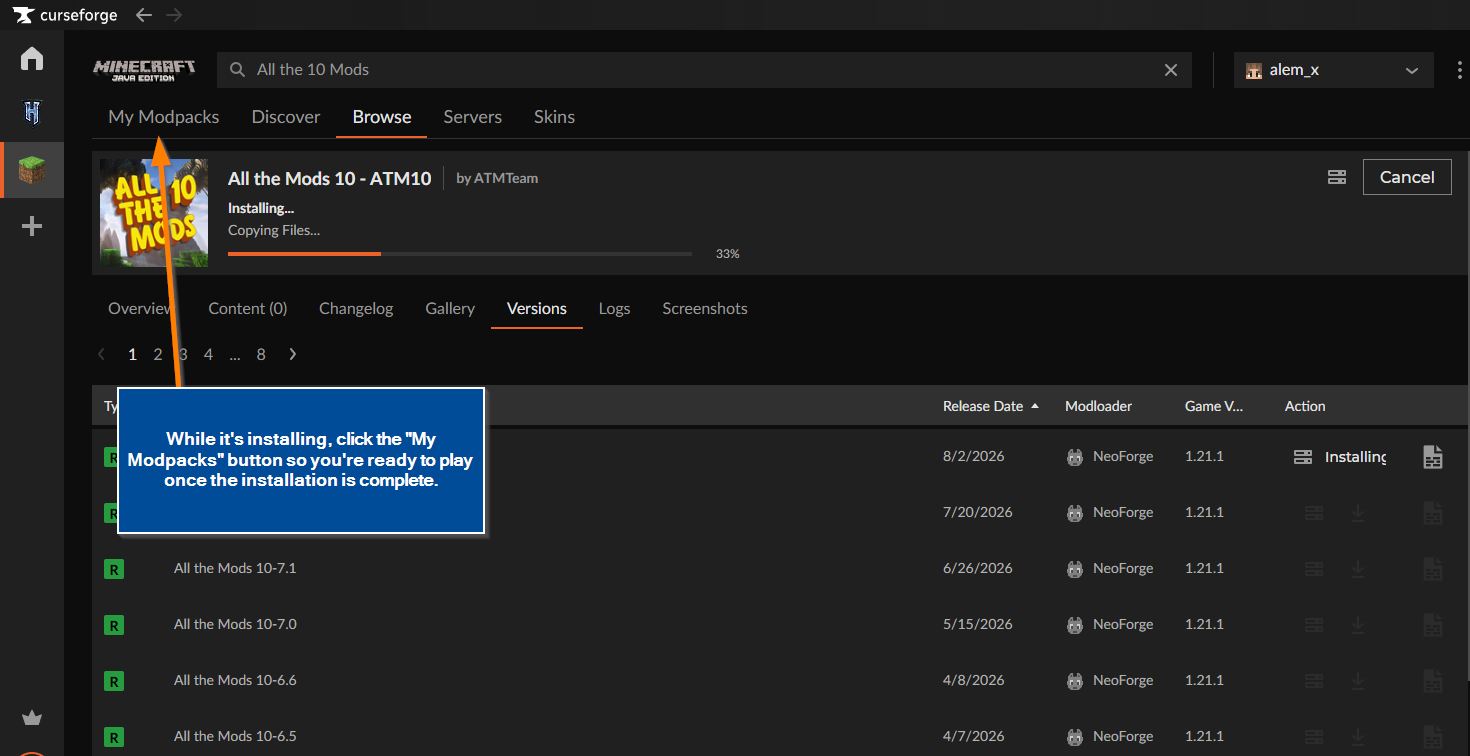
Task: Open the alem_x account dropdown
Action: click(x=1333, y=70)
